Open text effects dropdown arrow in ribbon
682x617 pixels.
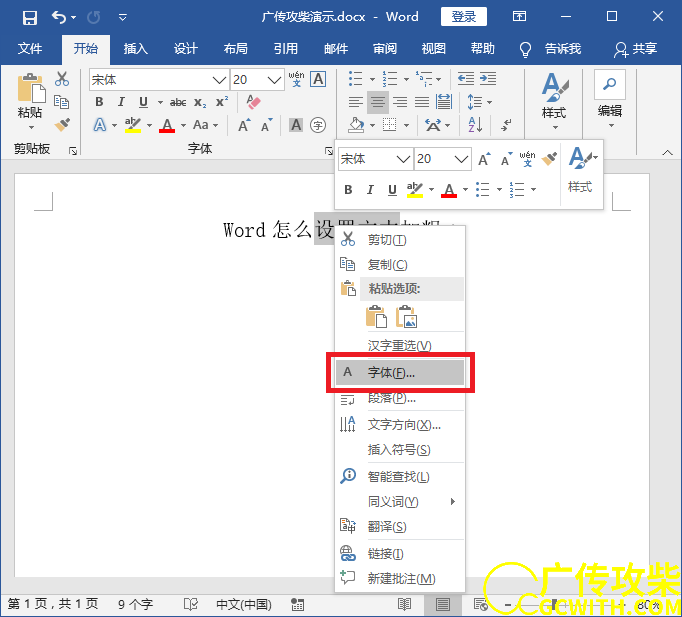[114, 125]
